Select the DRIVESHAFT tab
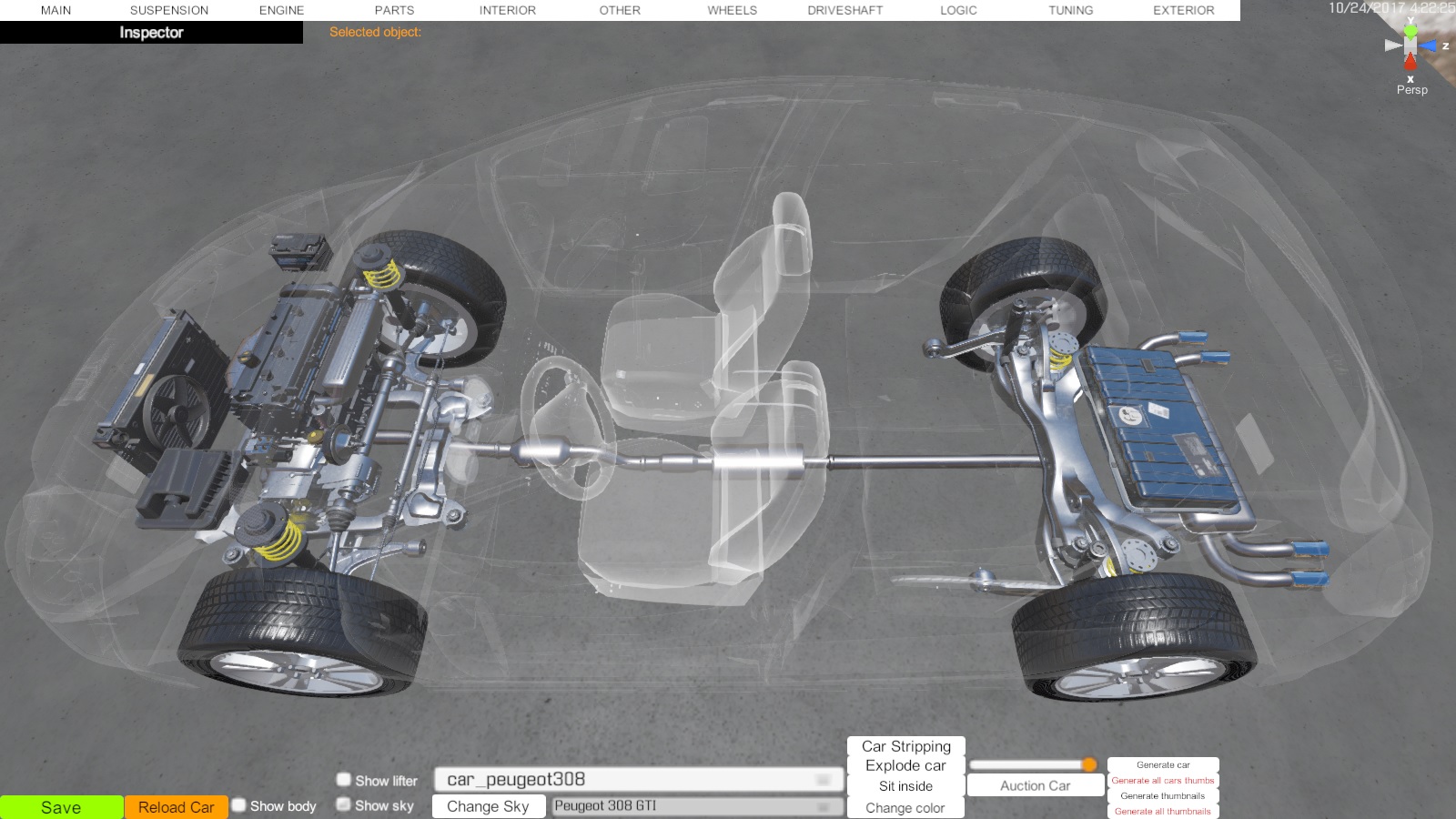Screen dimensions: 1456x819 tap(844, 10)
